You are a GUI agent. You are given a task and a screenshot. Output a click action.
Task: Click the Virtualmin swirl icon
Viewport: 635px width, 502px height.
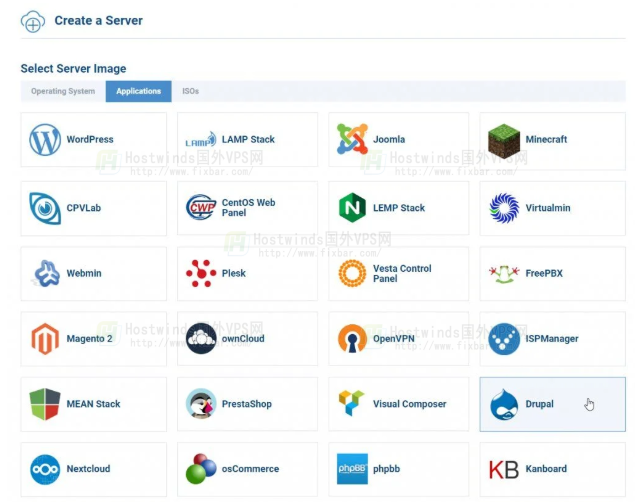[x=504, y=208]
